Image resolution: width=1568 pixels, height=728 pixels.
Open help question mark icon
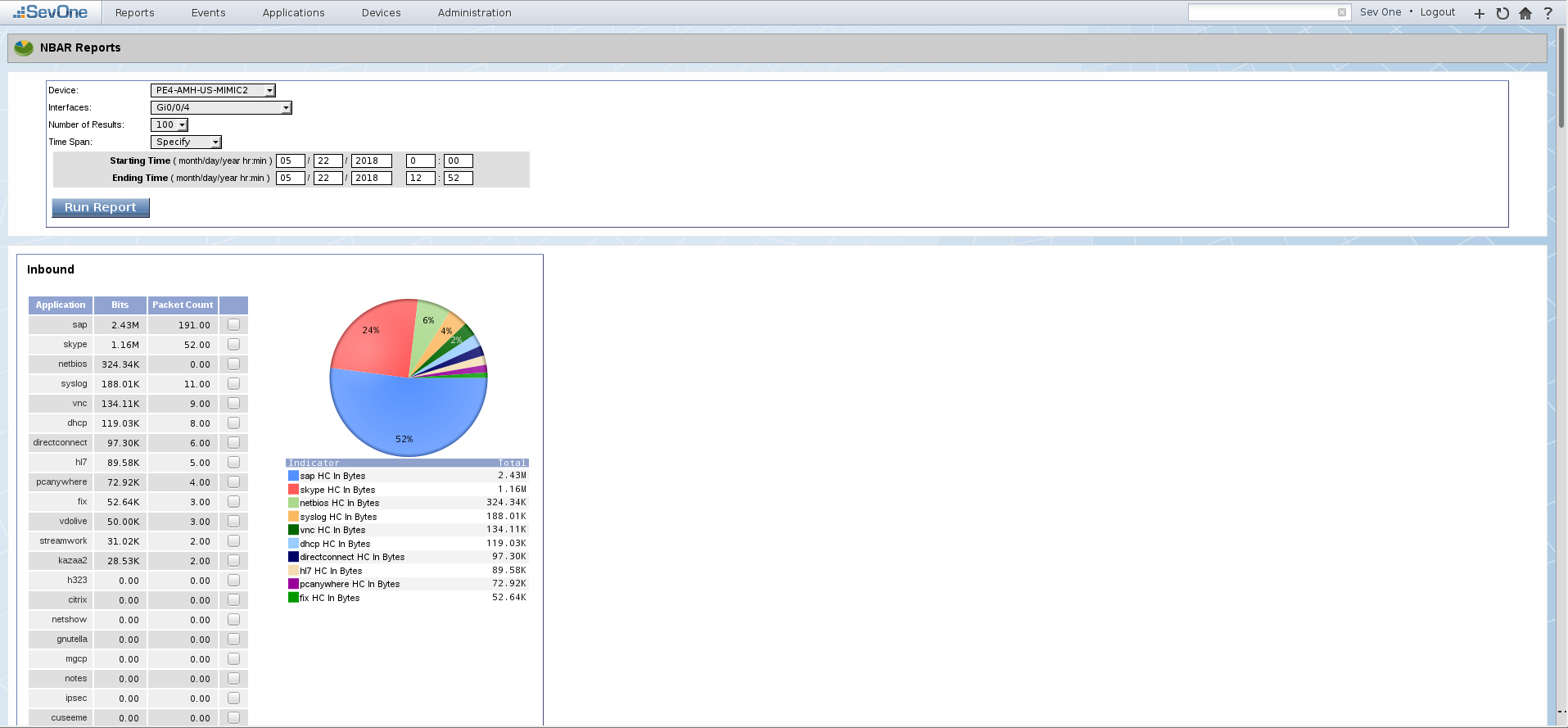point(1548,13)
